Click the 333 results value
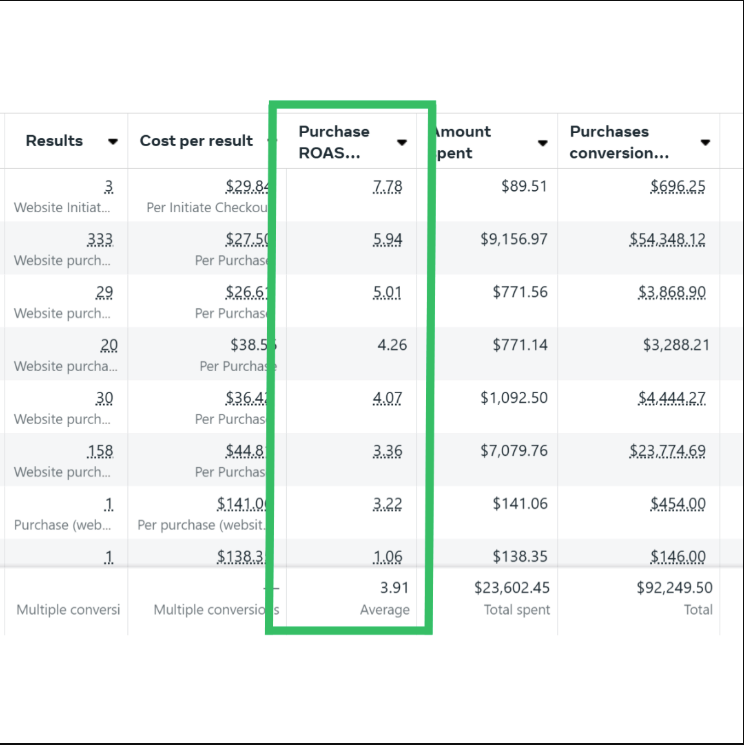Image resolution: width=744 pixels, height=745 pixels. 99,239
